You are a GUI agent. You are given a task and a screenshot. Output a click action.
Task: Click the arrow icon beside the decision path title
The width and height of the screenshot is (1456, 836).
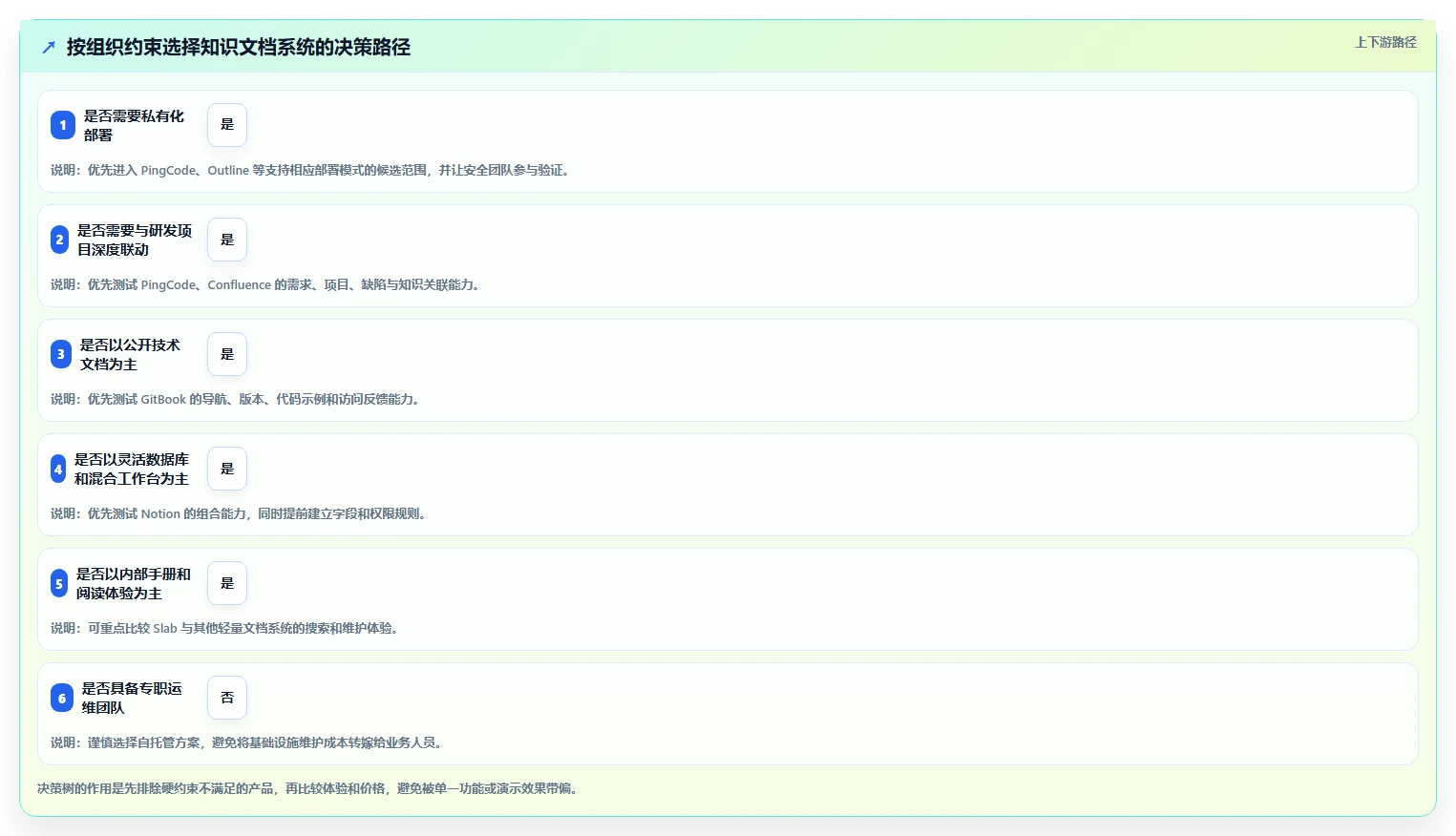point(49,47)
